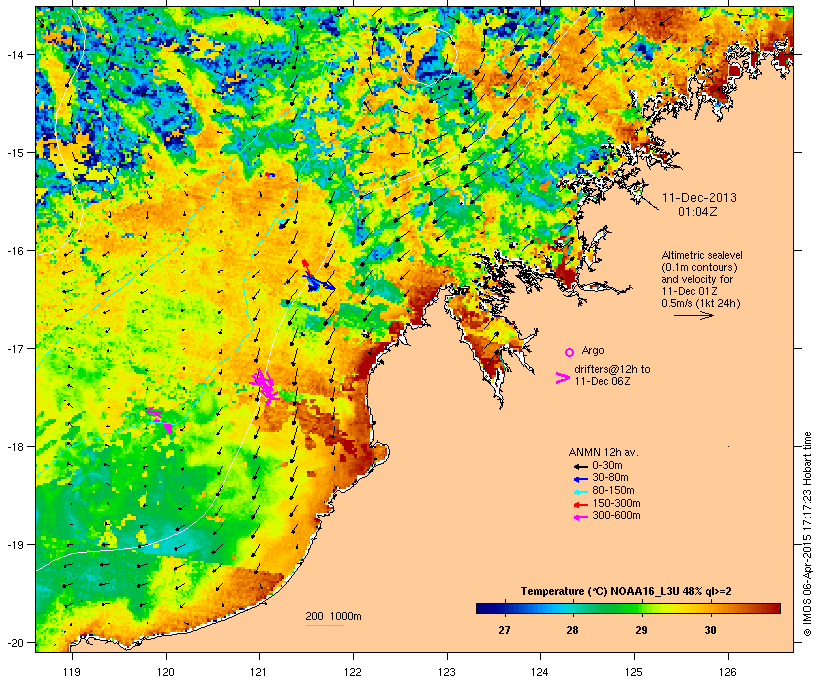Click the '11-Dec-2013' date text
This screenshot has height=680, width=820.
pyautogui.click(x=699, y=198)
